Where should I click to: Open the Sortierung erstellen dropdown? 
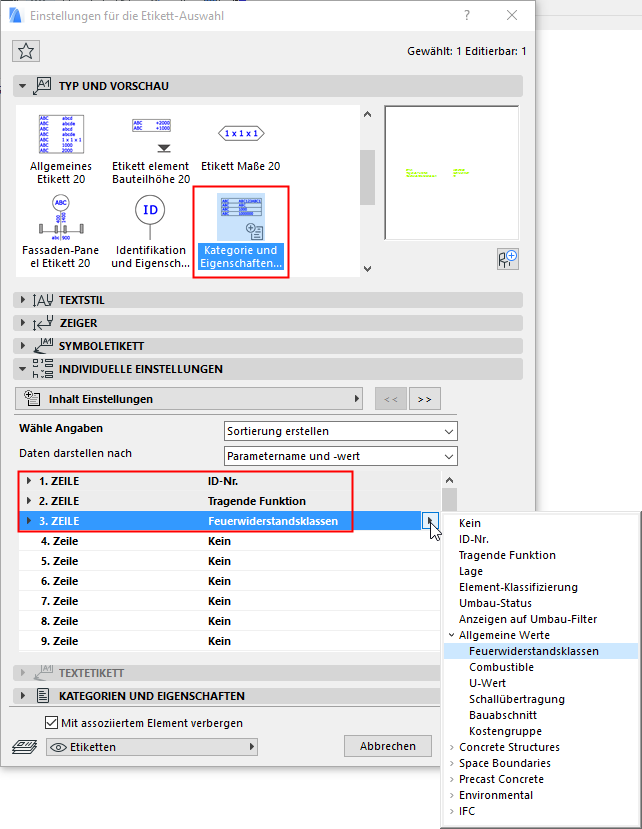341,431
